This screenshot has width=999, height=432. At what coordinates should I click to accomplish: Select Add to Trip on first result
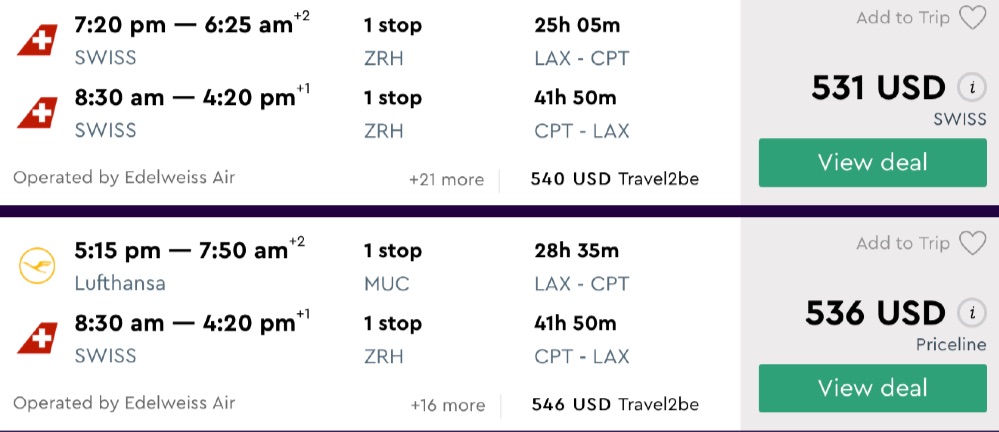903,18
